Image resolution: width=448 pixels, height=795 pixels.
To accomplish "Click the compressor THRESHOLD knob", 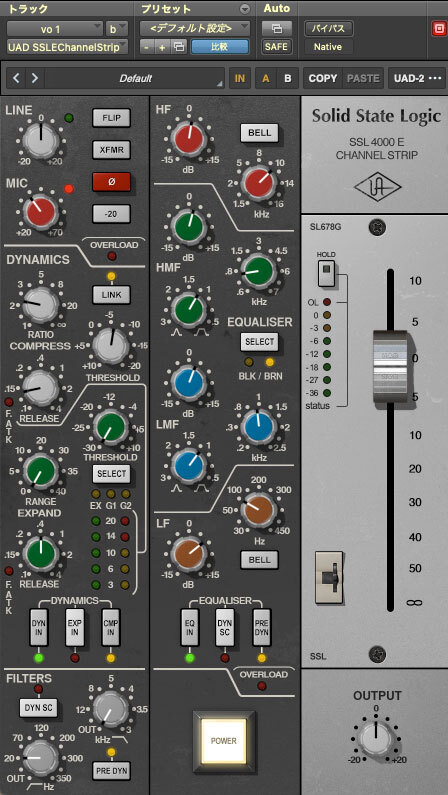I will tap(112, 345).
